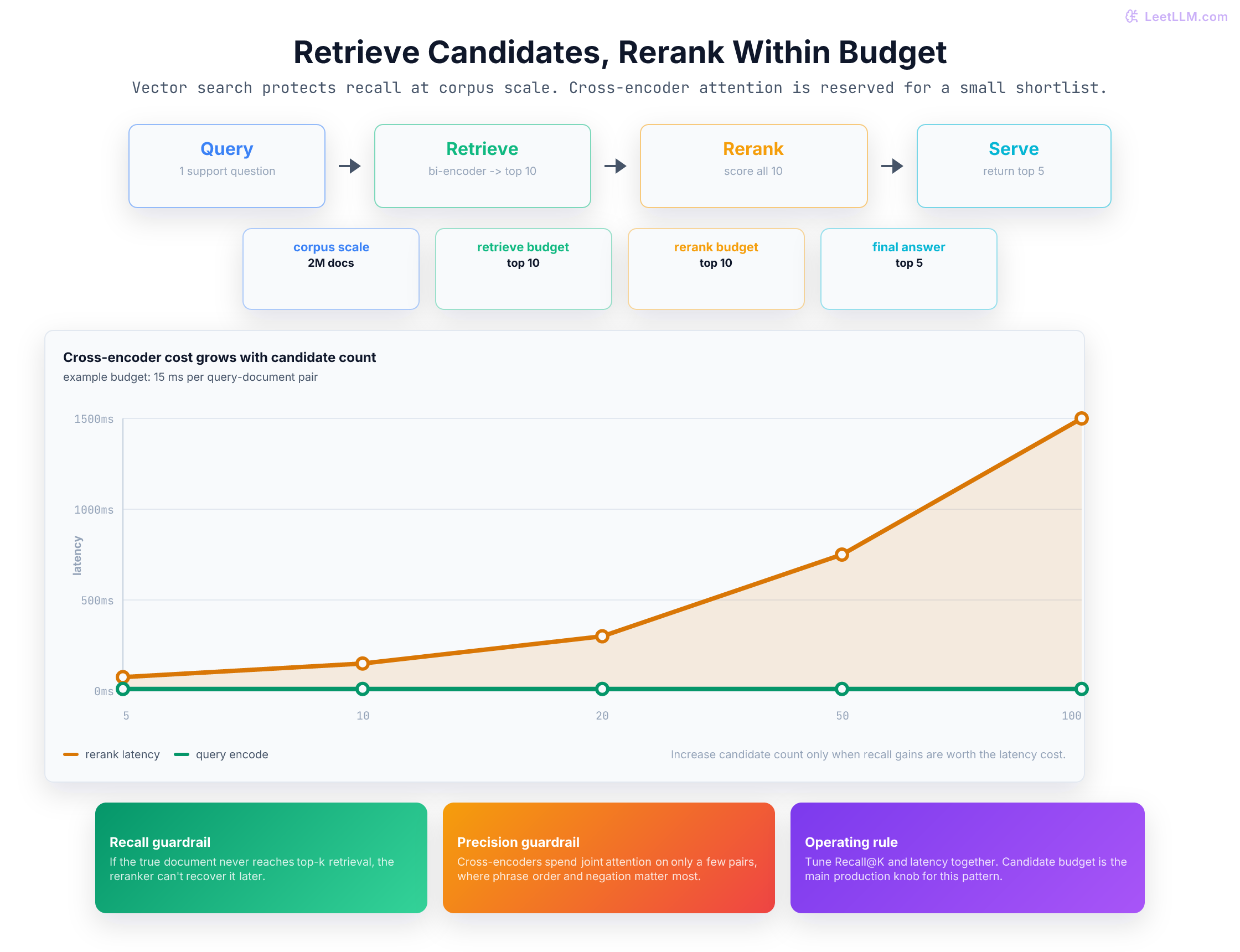Click the x-axis tick label 100
Viewport: 1240px width, 952px height.
coord(1071,716)
